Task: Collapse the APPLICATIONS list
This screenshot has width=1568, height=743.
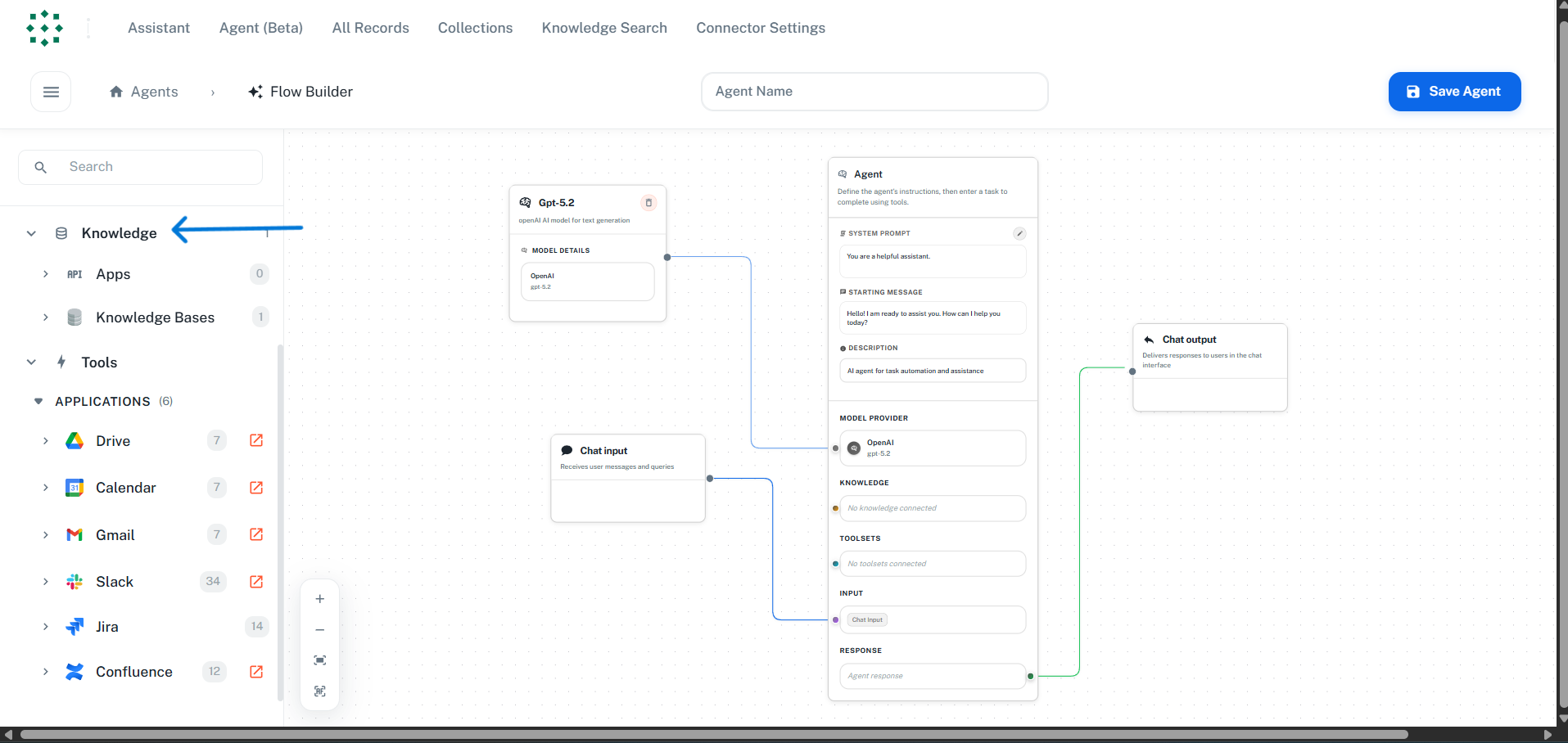Action: point(38,401)
